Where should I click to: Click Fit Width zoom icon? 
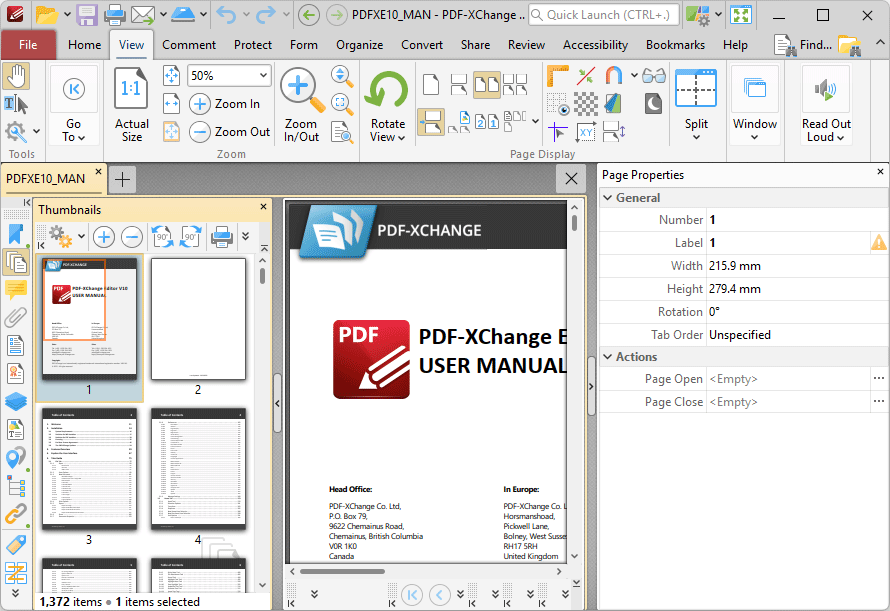click(x=171, y=103)
